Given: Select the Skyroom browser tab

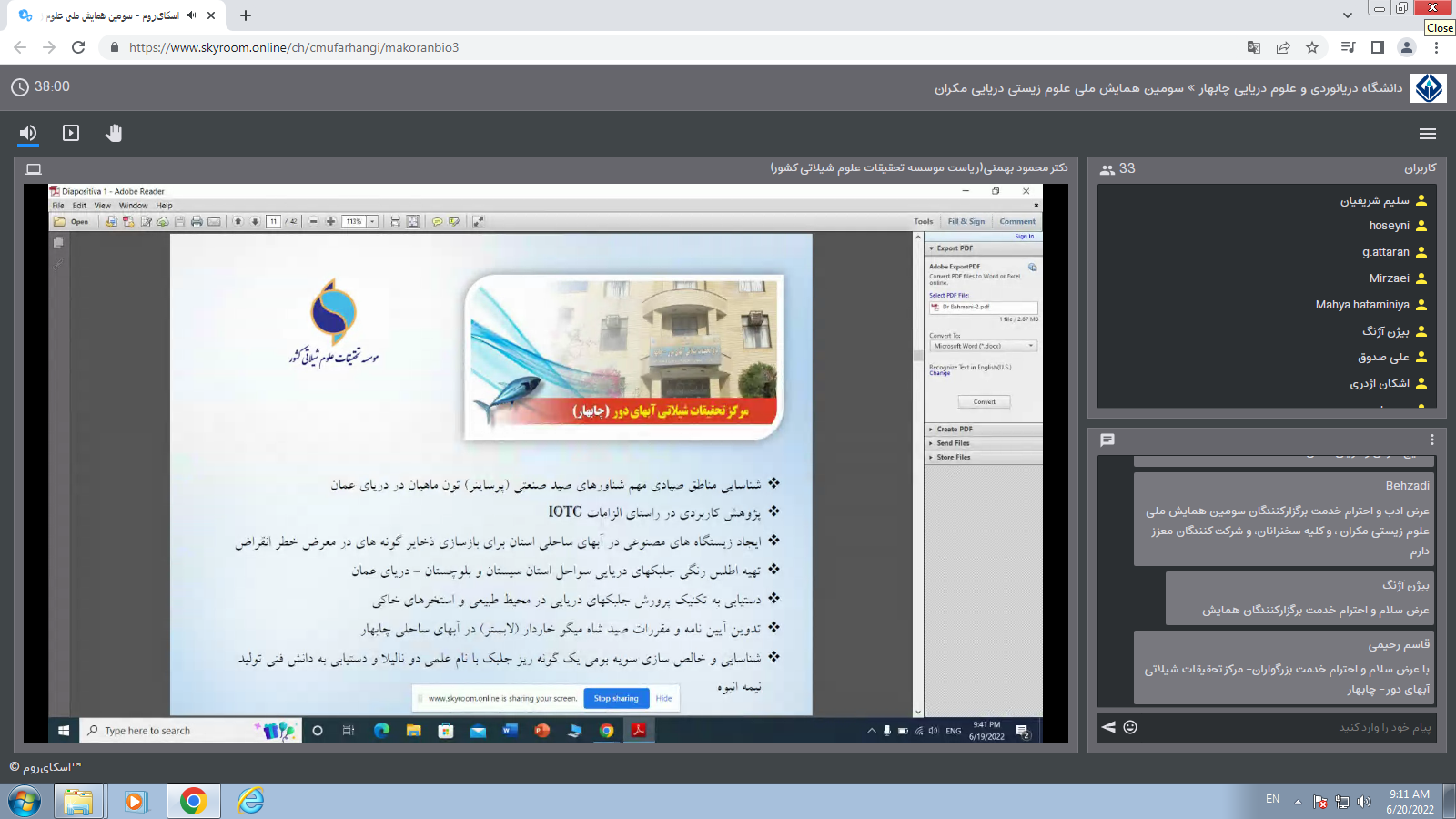Looking at the screenshot, I should (x=109, y=15).
